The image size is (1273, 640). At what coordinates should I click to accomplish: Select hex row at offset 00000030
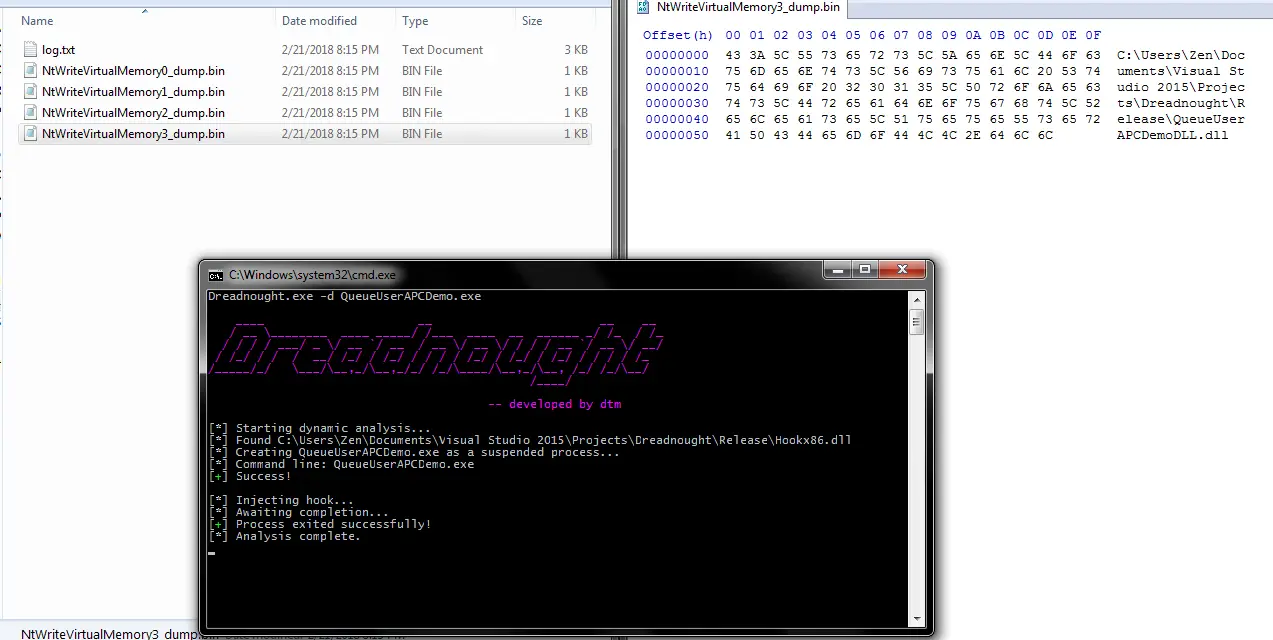pos(945,103)
